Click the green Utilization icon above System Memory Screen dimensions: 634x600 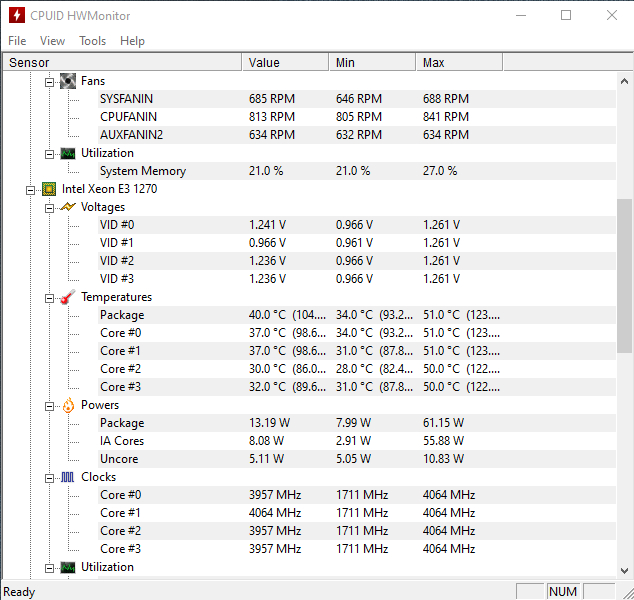coord(68,153)
